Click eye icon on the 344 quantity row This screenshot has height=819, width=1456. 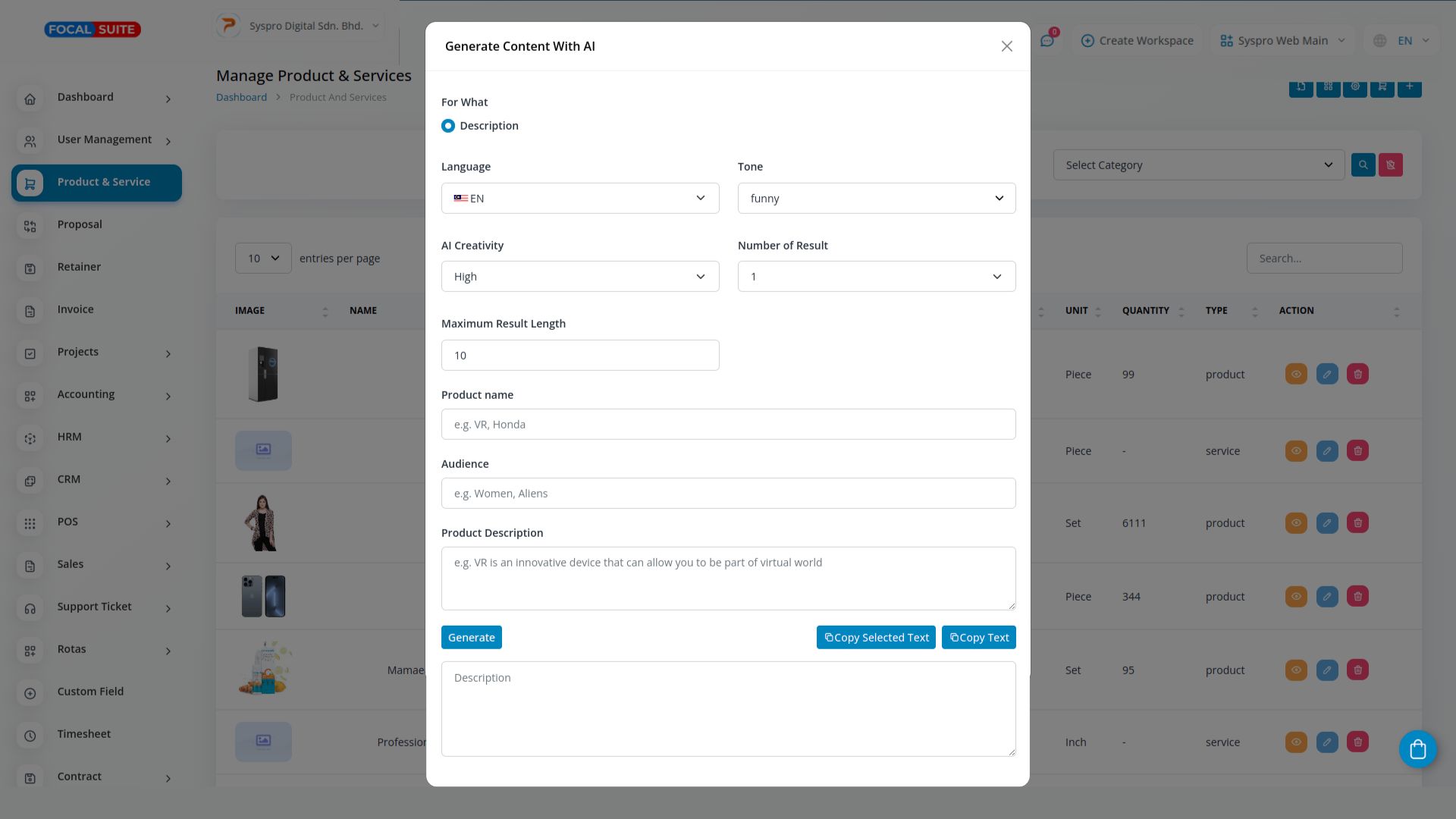click(1296, 596)
